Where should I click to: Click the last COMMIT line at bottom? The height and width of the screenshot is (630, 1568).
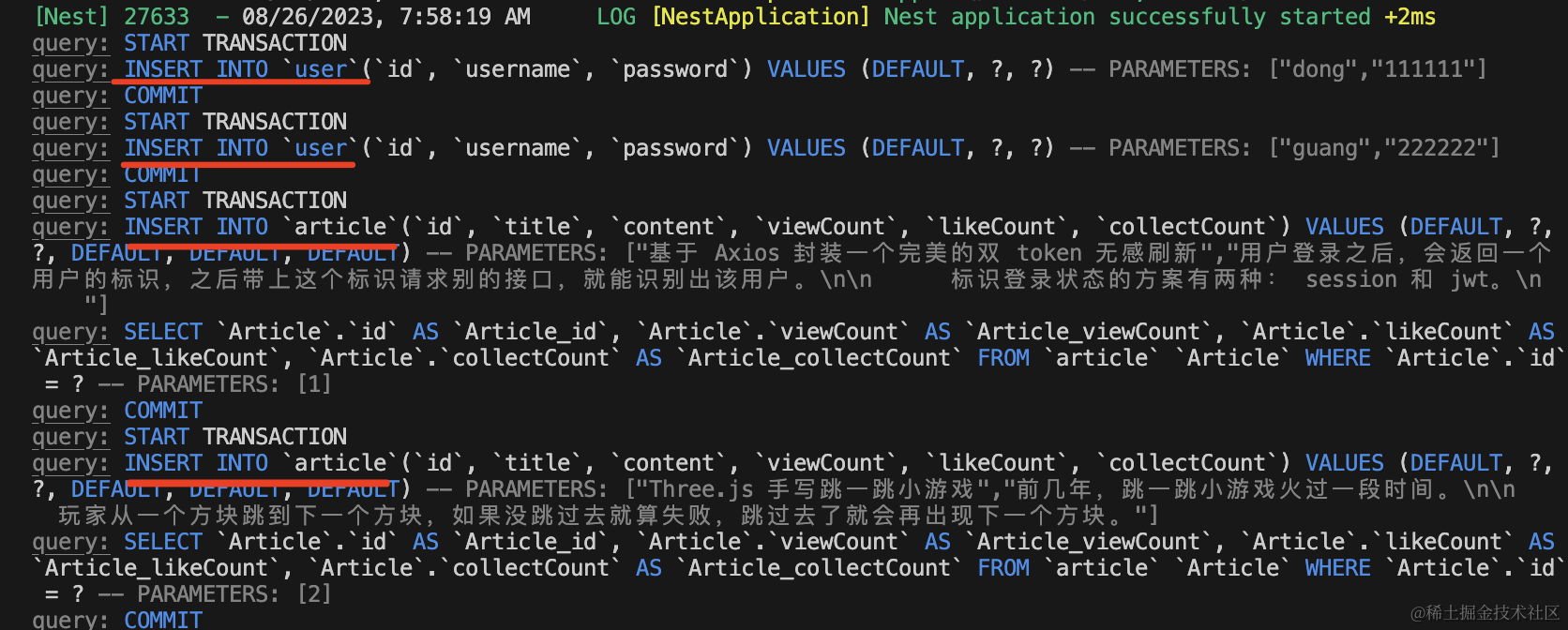tap(163, 620)
